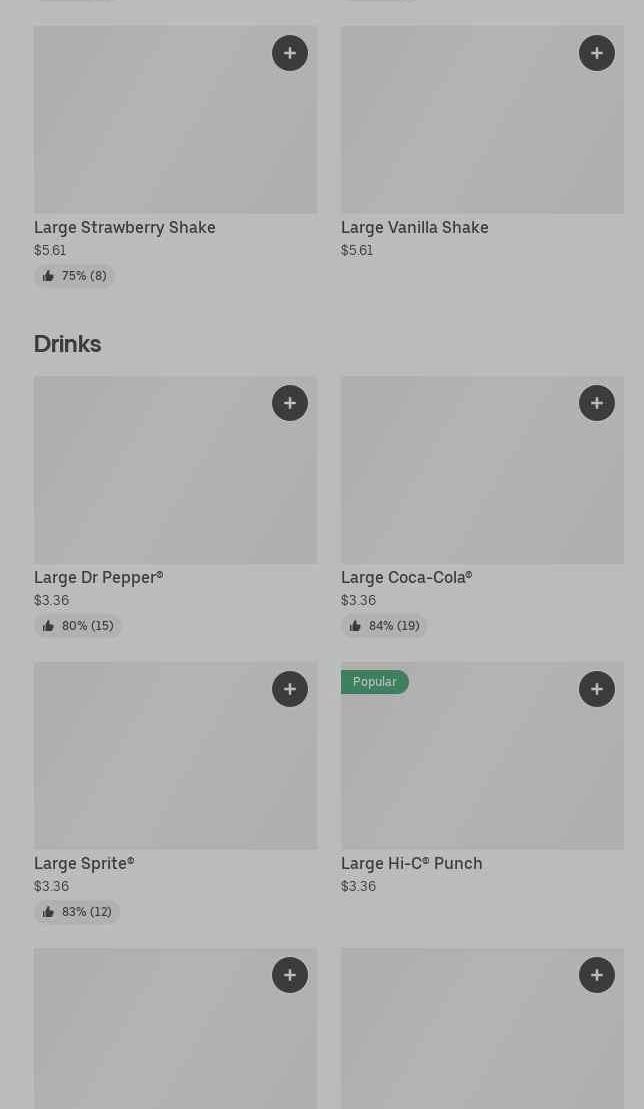Click the Popular tag on Hi-C Punch
The height and width of the screenshot is (1109, 644).
[375, 682]
